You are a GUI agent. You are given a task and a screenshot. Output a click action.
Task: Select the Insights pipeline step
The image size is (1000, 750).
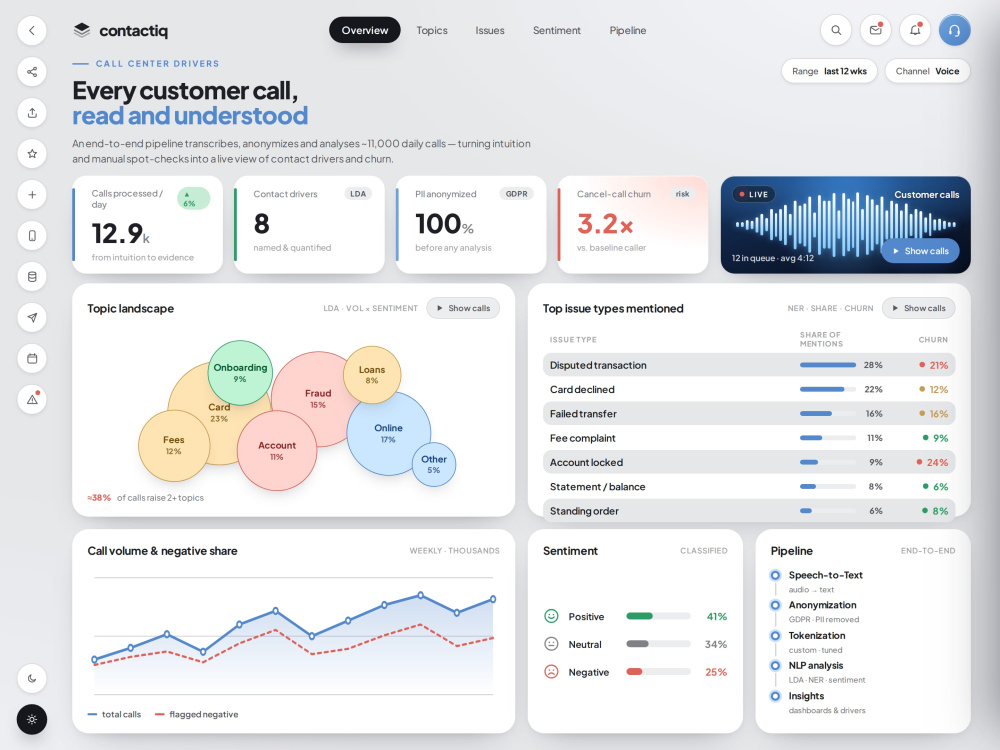coord(818,702)
